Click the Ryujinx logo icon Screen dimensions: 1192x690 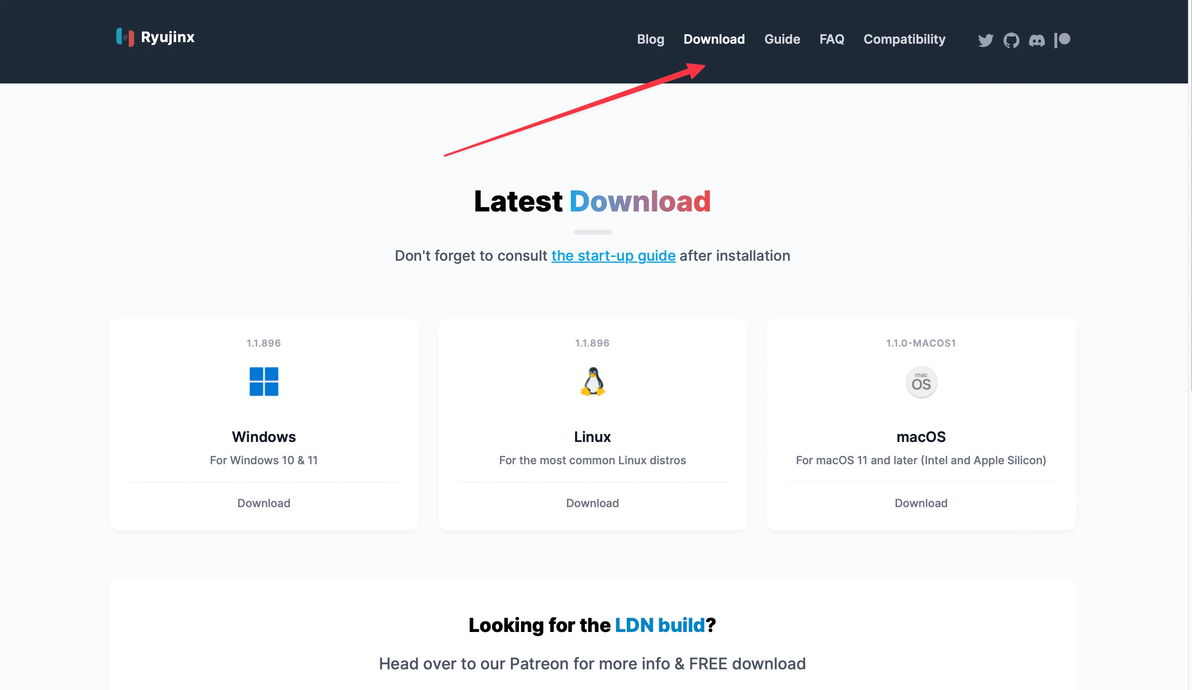125,37
